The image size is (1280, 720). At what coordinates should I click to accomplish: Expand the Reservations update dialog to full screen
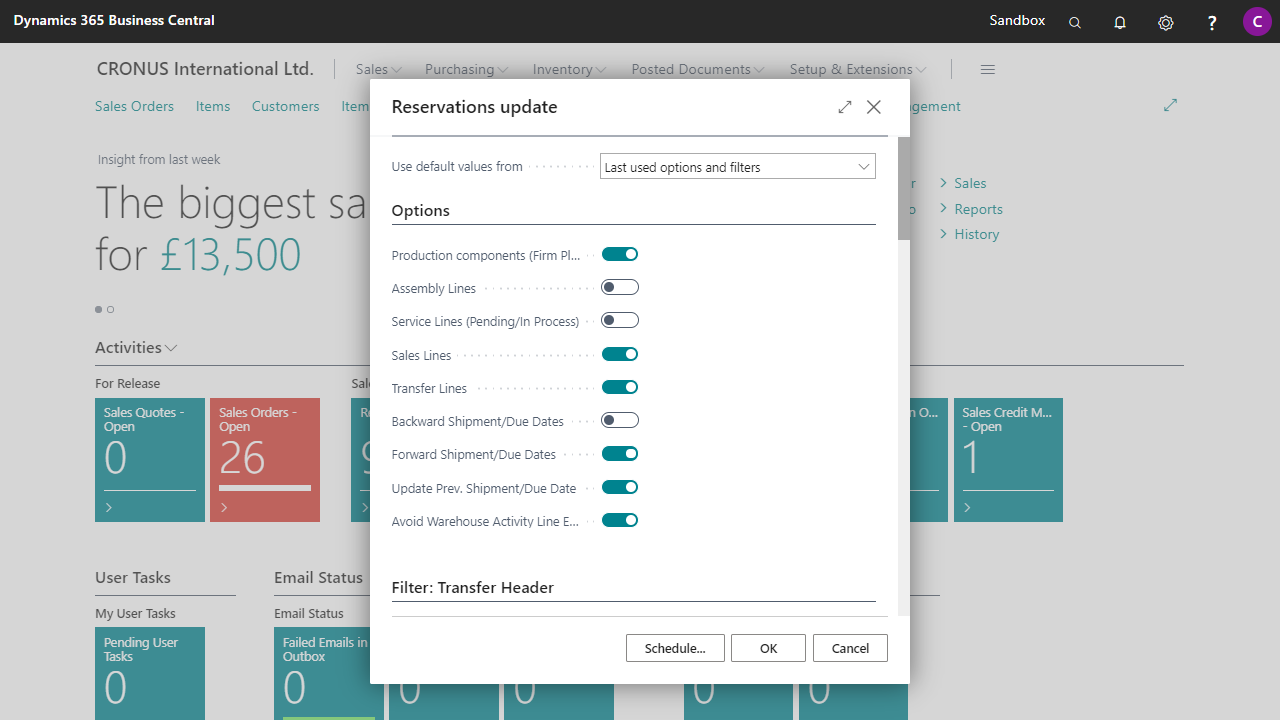pyautogui.click(x=845, y=107)
